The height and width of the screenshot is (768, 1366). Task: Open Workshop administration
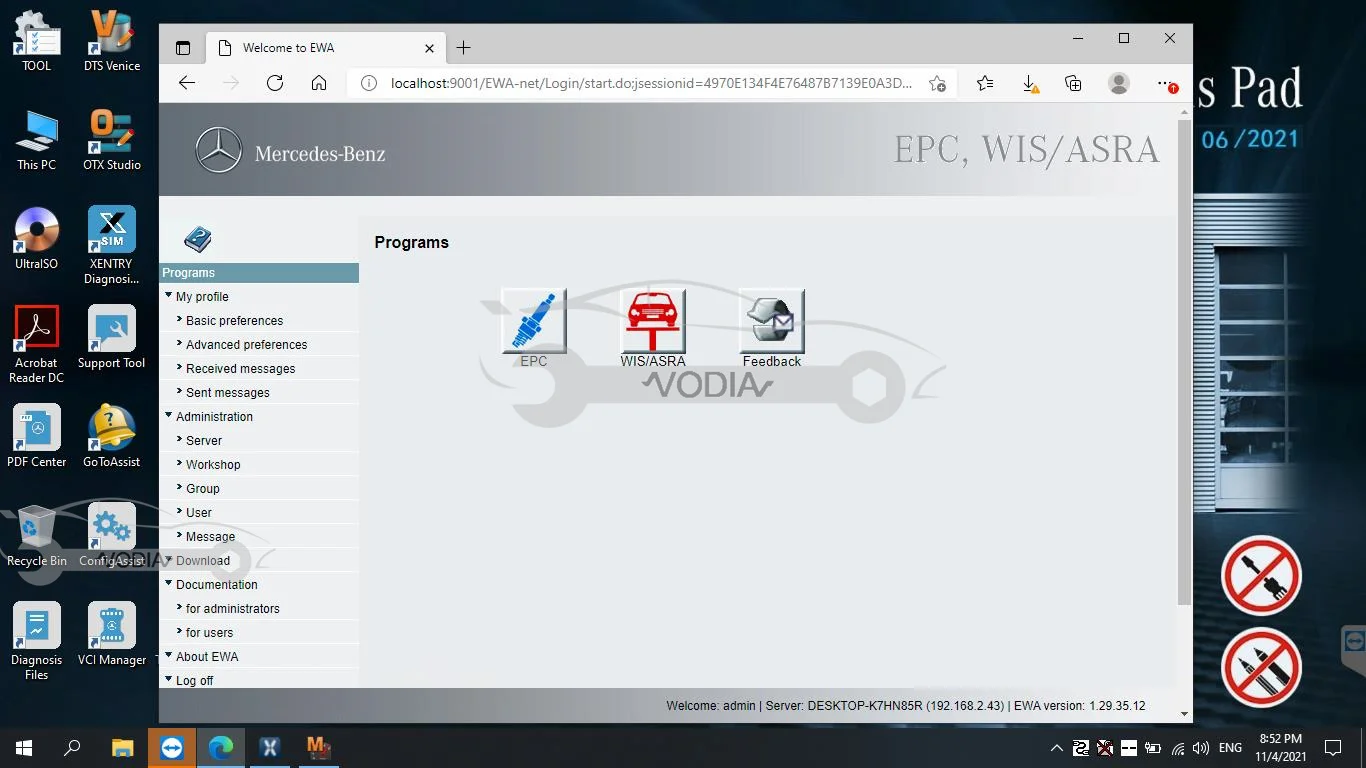(x=213, y=465)
